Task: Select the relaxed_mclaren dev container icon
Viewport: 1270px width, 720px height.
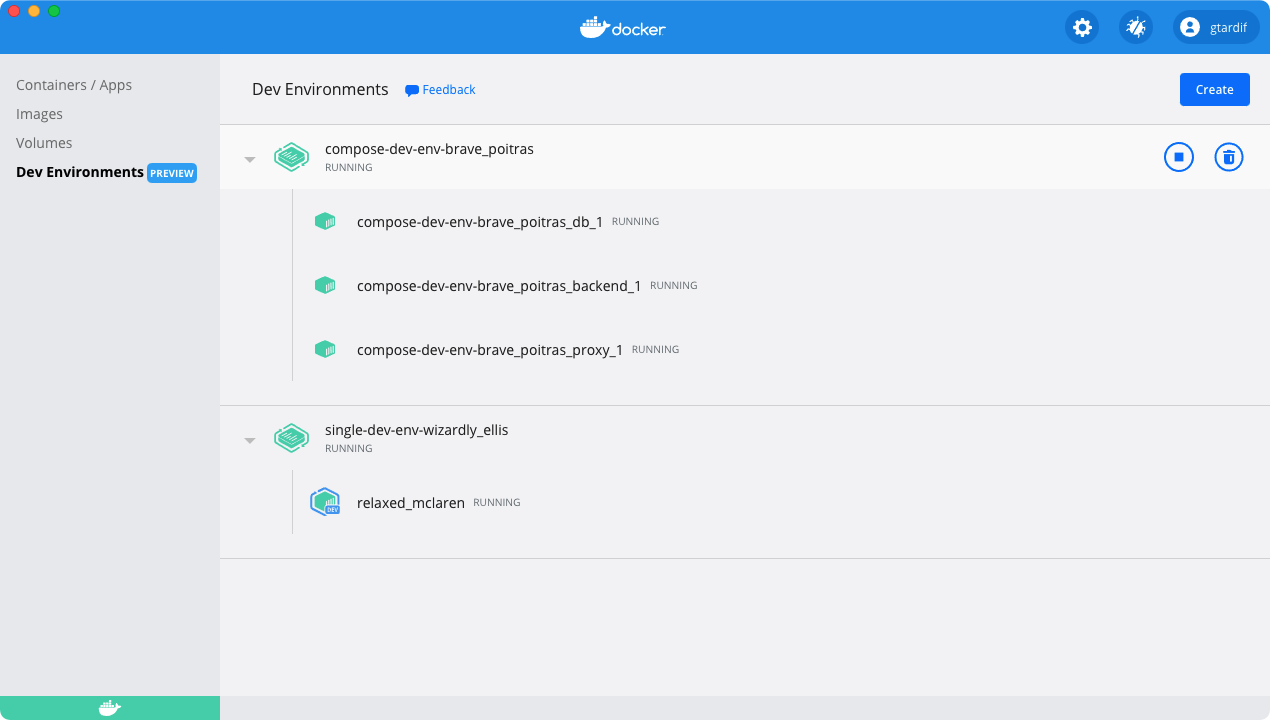Action: (324, 502)
